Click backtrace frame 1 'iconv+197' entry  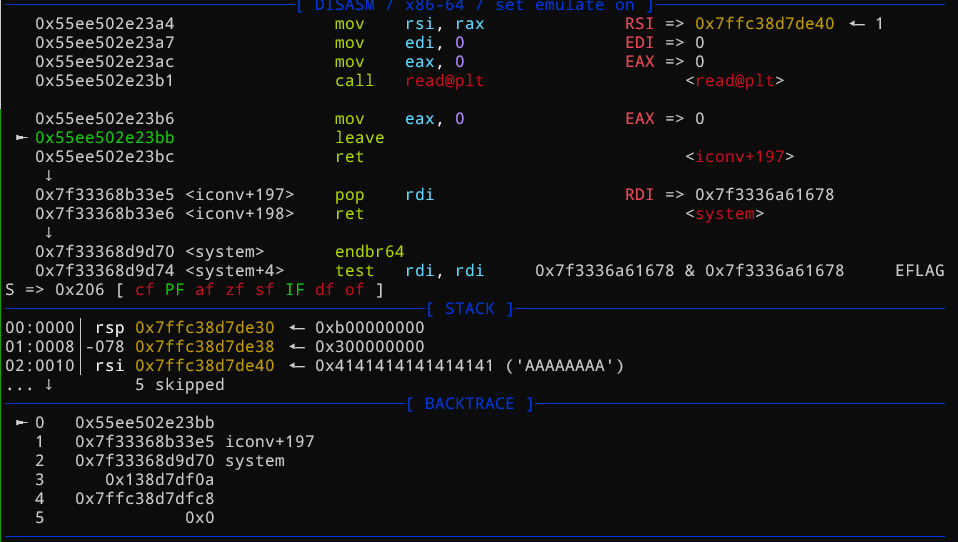(270, 442)
